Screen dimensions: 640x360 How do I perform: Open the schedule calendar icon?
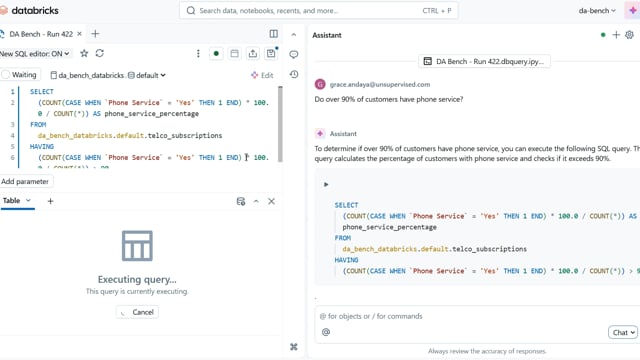tap(234, 53)
